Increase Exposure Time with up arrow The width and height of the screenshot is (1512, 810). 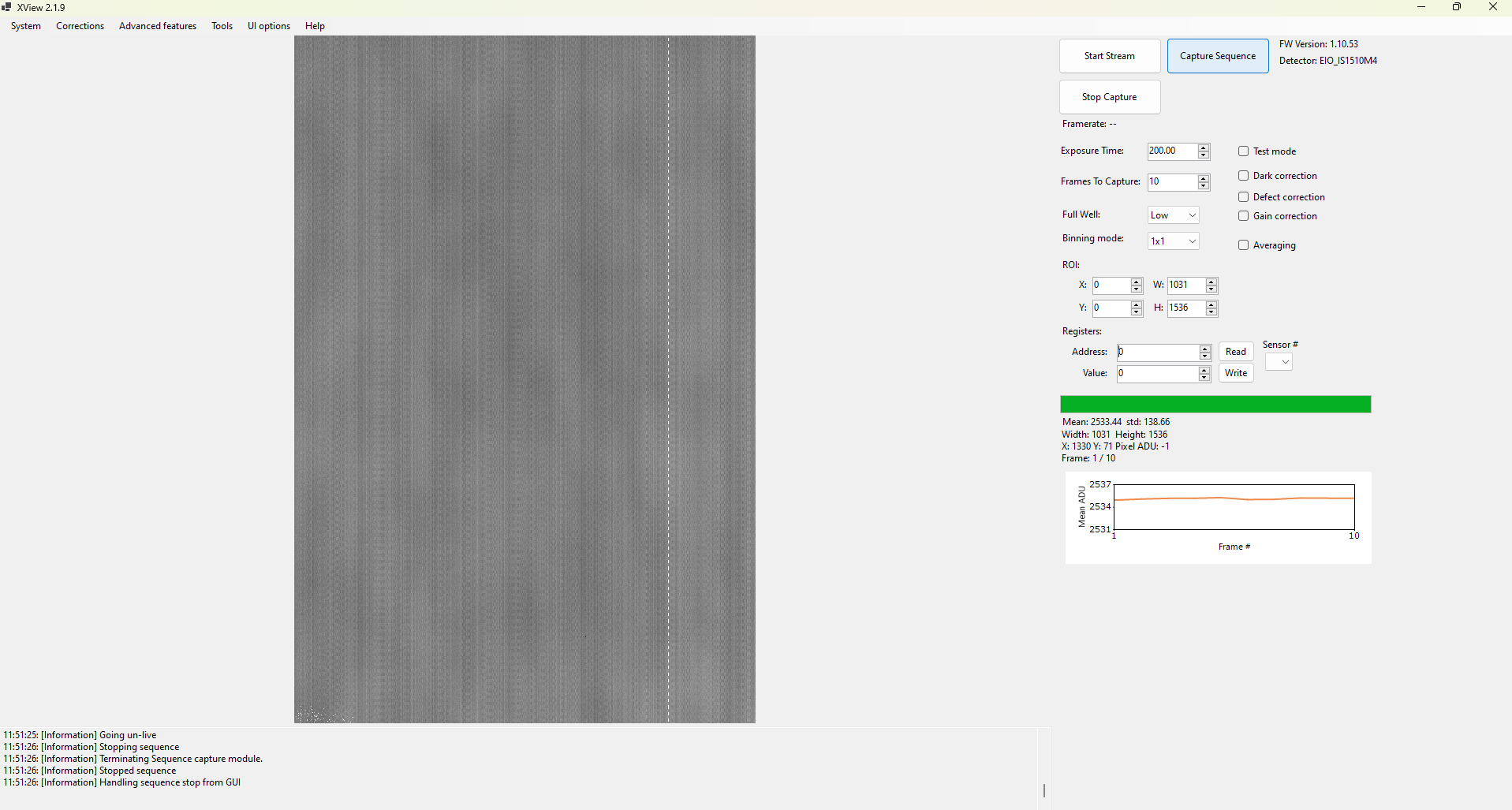1204,147
